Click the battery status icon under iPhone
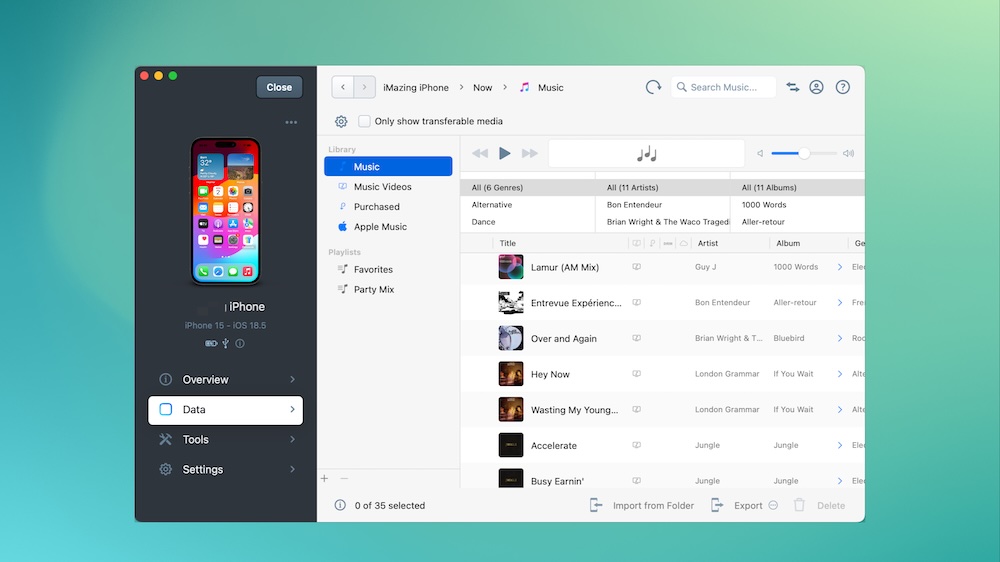1000x562 pixels. [x=211, y=343]
